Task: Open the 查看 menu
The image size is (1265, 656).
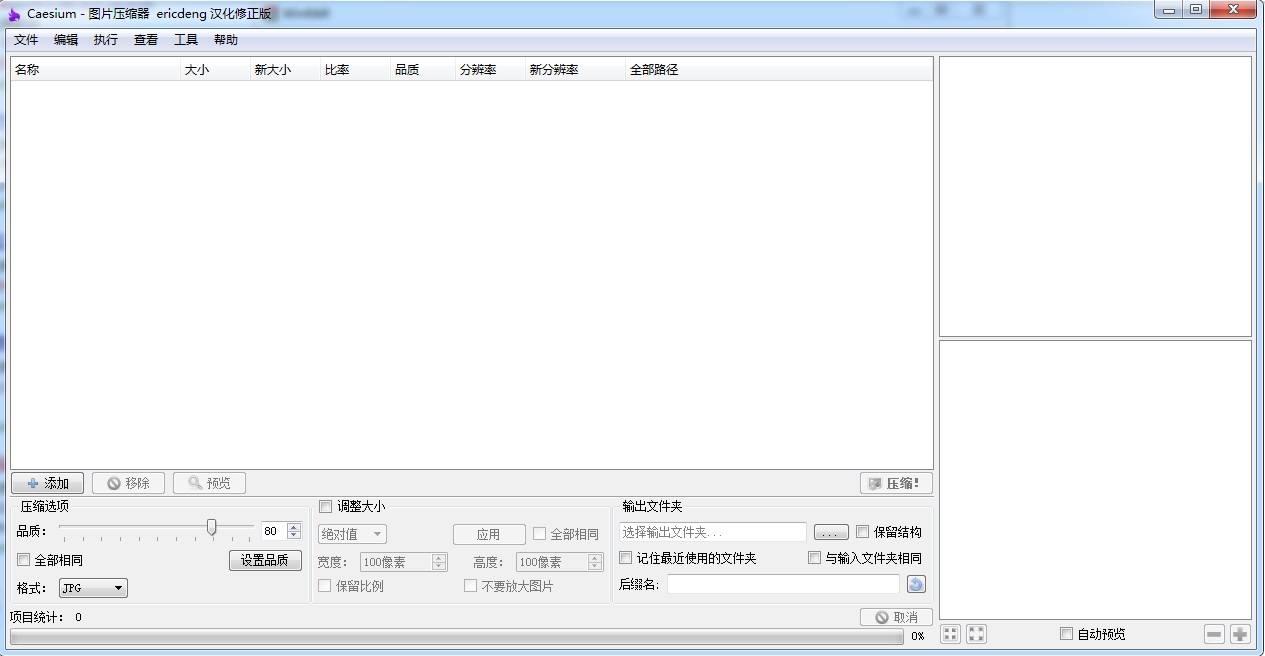Action: tap(146, 40)
